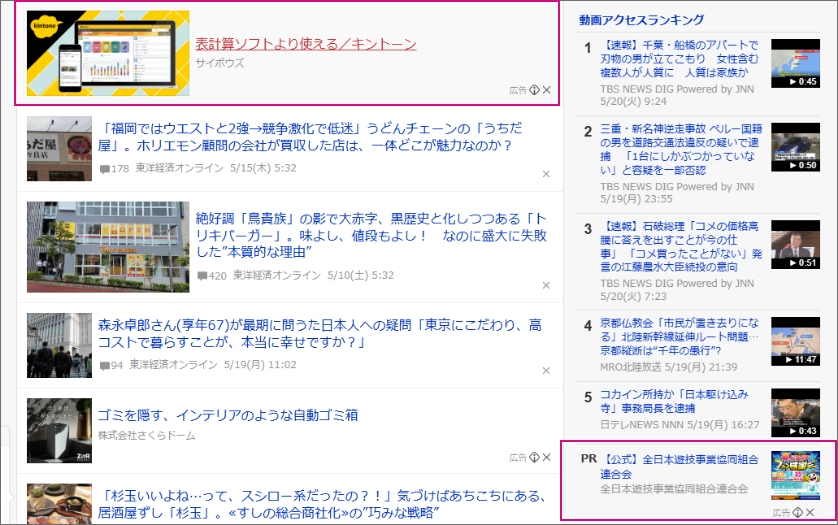Play the 0:45 船橋 video thumbnail

pos(795,63)
